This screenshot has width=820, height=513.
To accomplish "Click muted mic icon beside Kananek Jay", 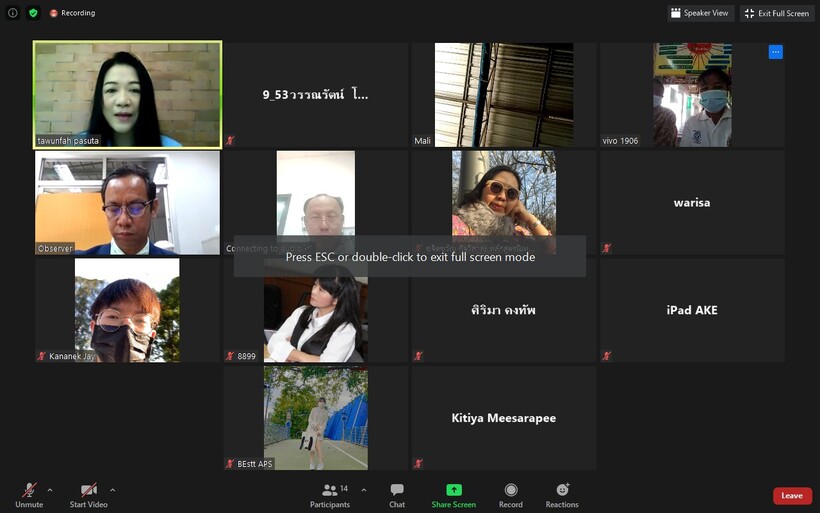I will [42, 356].
